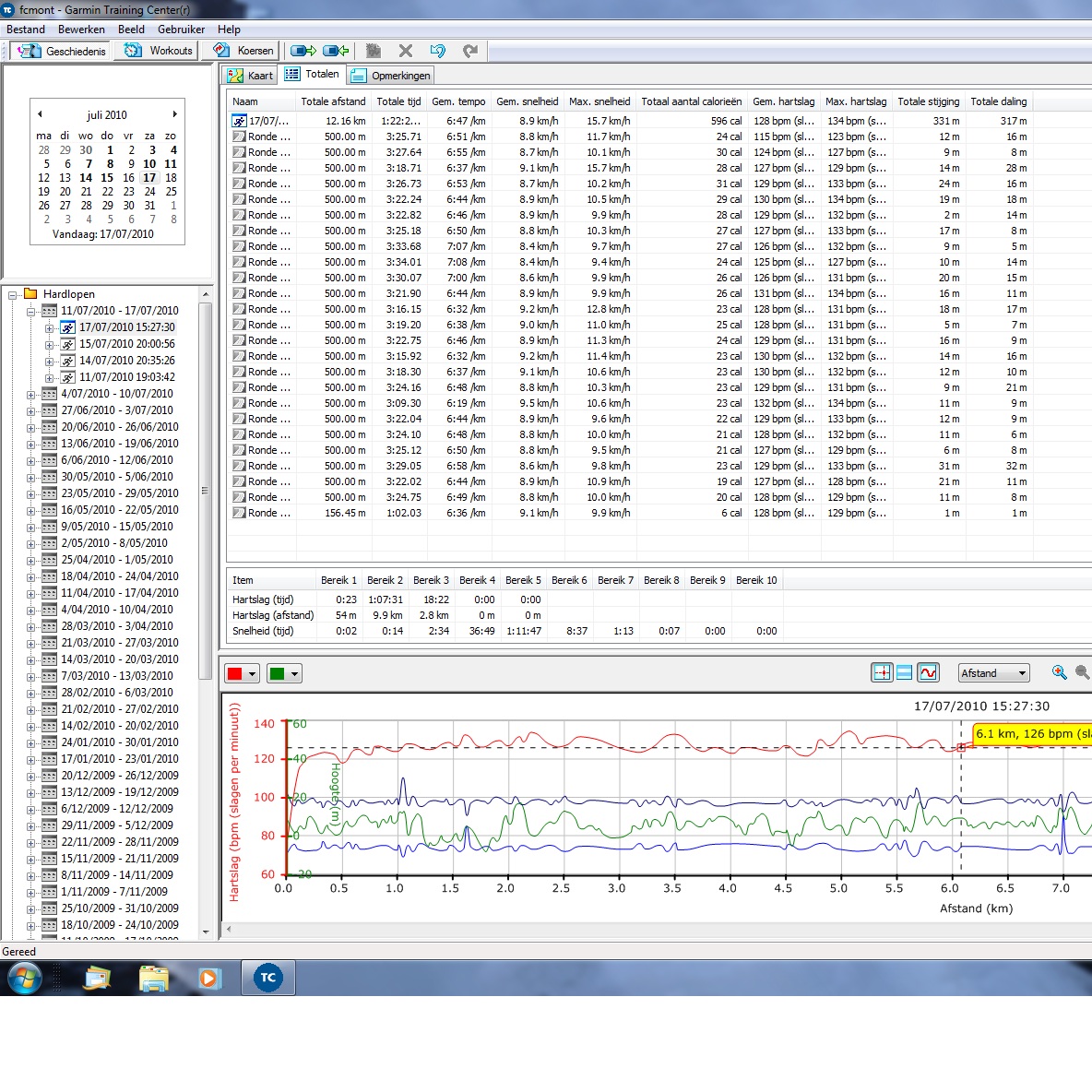Click the Workouts button
Screen dimensions: 1092x1092
[158, 51]
